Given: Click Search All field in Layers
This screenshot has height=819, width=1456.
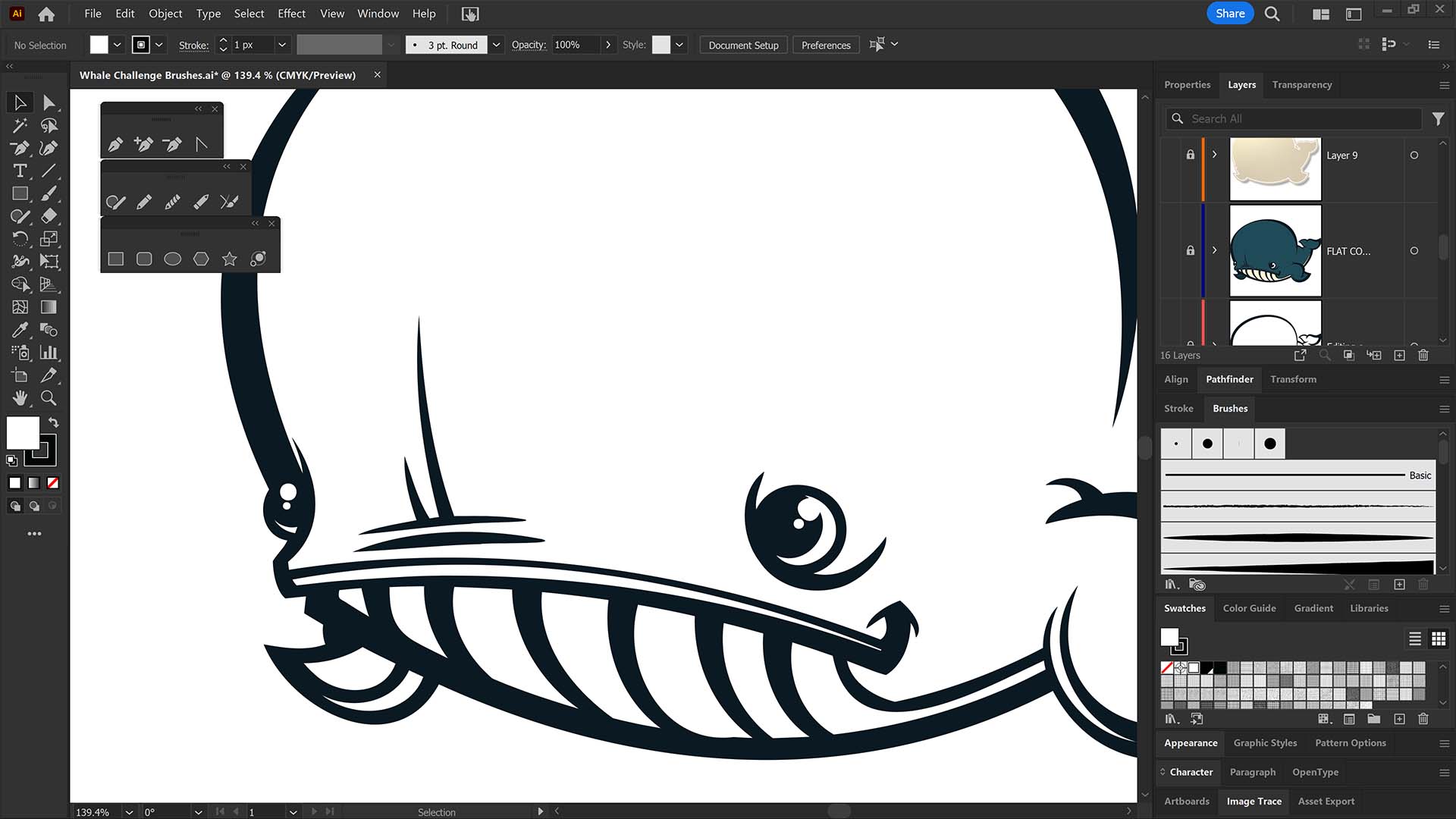Looking at the screenshot, I should pyautogui.click(x=1293, y=118).
